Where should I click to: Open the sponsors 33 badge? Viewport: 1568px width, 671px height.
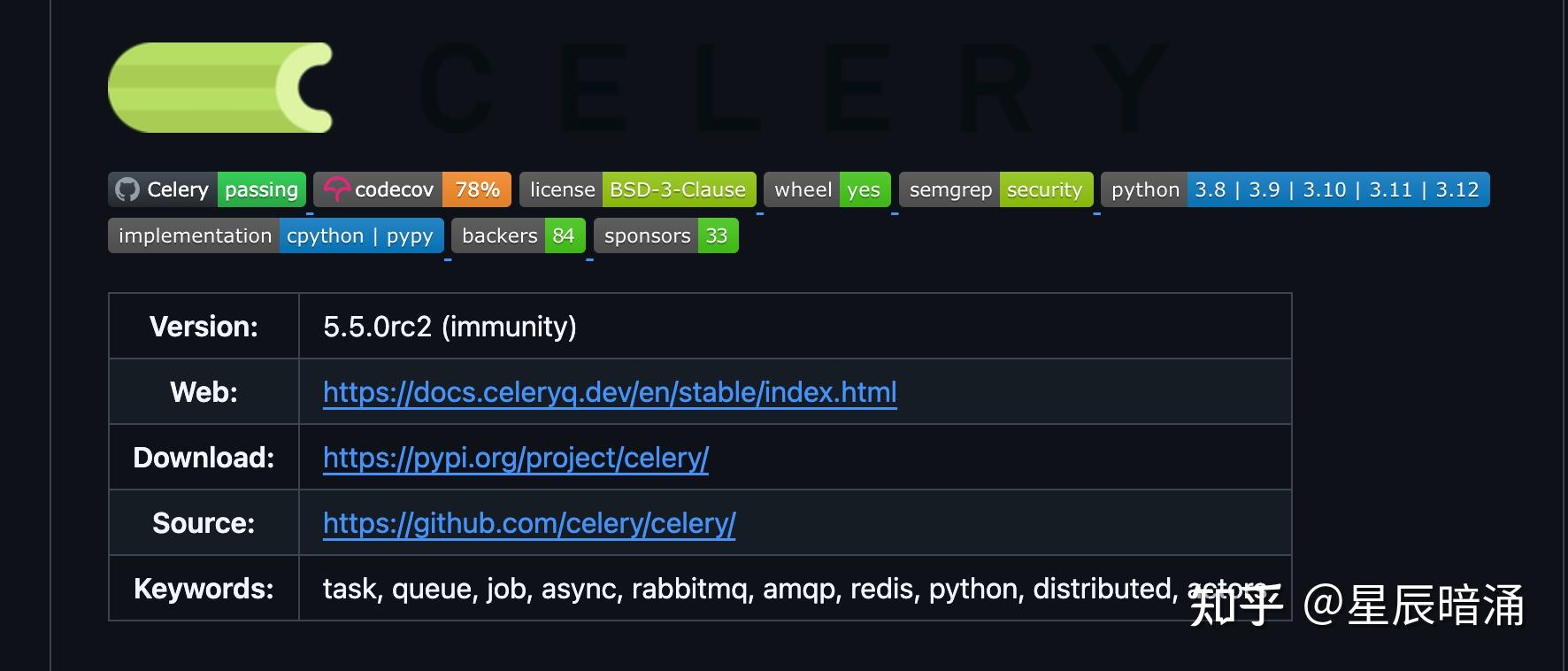click(x=665, y=235)
